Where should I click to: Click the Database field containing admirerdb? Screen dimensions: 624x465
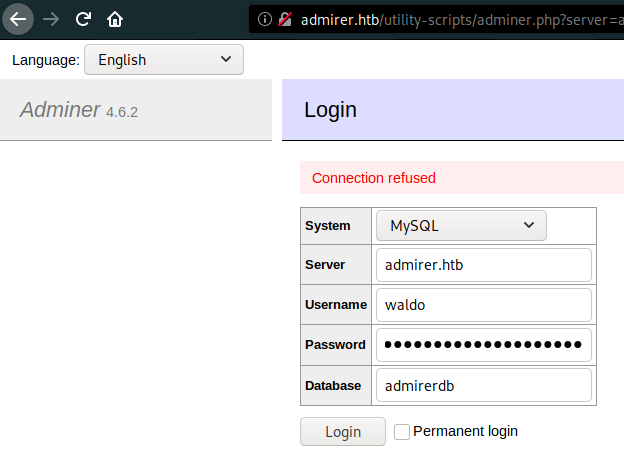click(x=484, y=385)
